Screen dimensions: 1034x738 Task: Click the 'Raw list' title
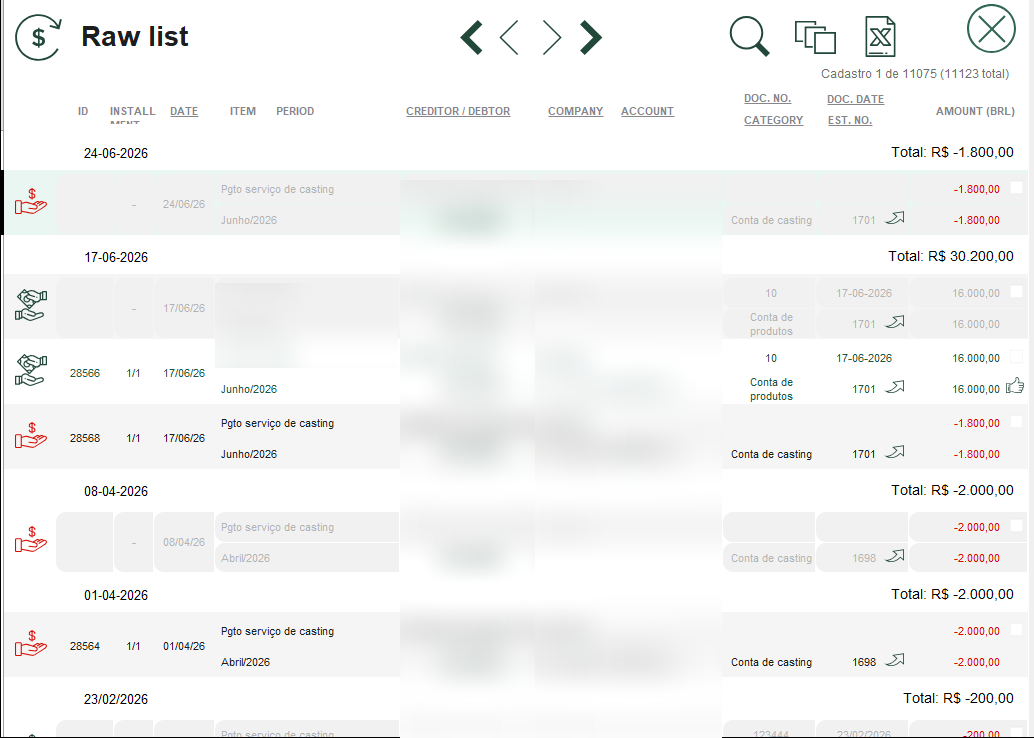[x=135, y=36]
